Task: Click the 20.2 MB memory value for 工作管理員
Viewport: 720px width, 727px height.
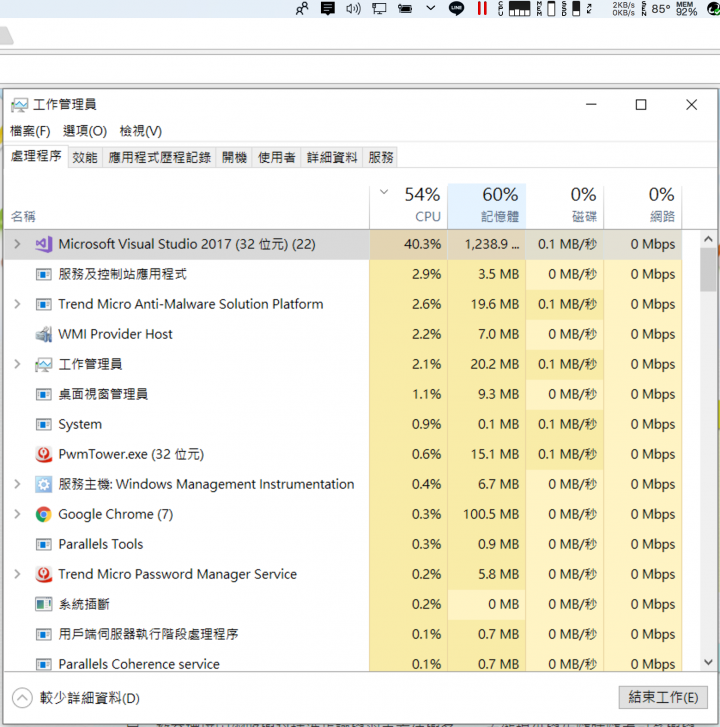Action: [495, 364]
